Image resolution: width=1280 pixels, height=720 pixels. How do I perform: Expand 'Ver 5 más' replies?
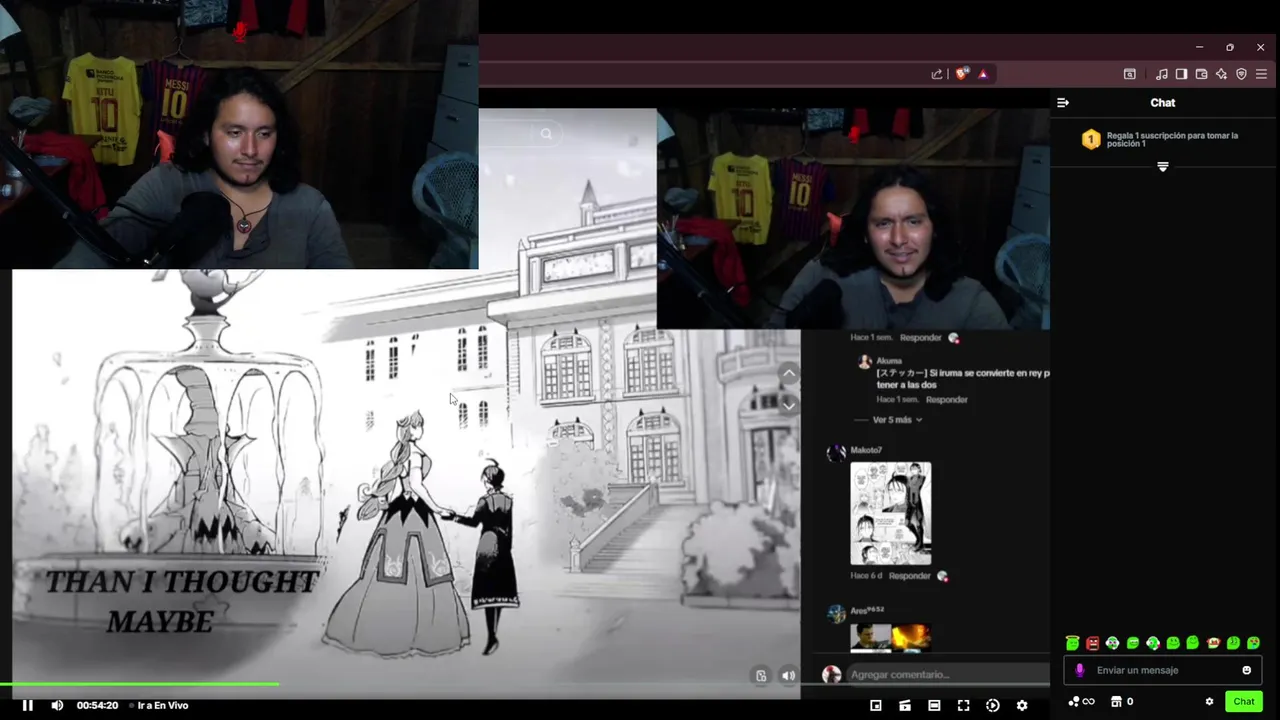pos(897,420)
